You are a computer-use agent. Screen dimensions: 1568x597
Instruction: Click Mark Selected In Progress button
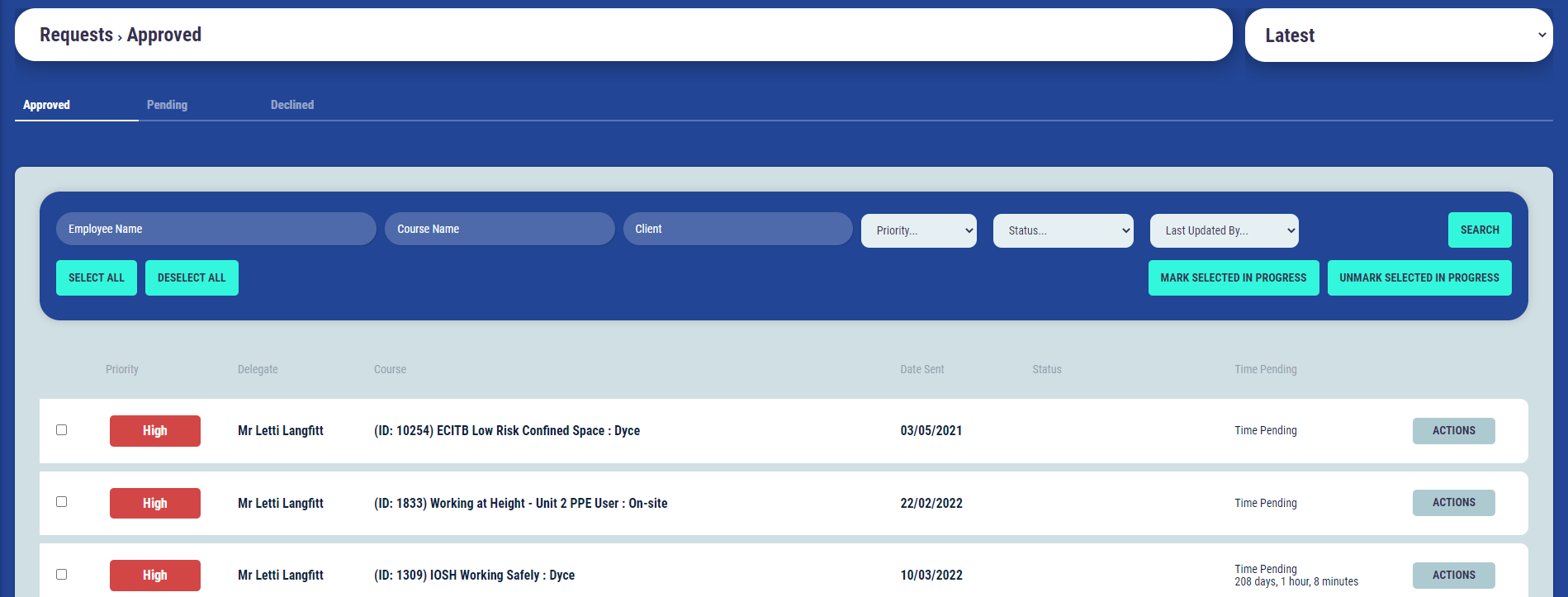[x=1233, y=278]
